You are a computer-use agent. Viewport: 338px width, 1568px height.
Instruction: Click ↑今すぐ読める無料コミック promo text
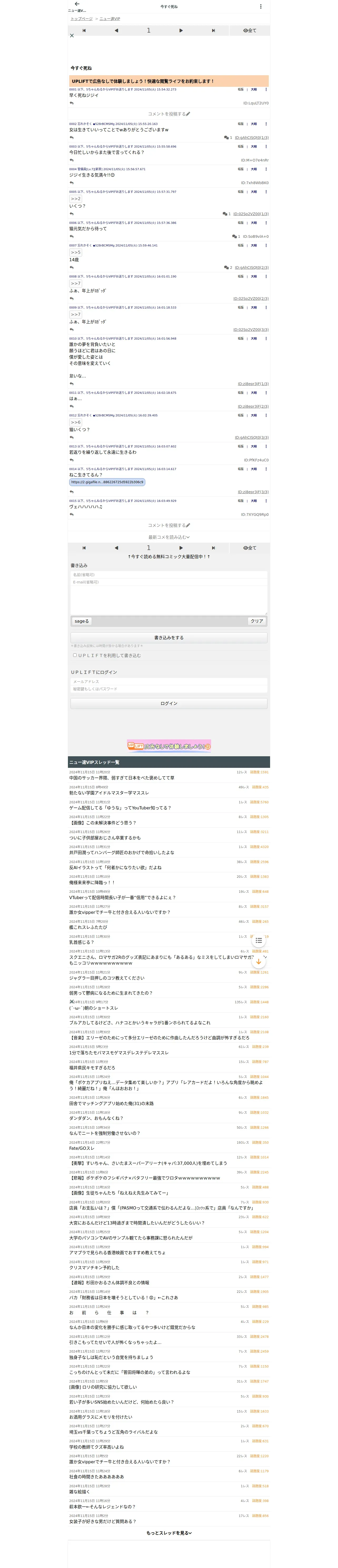[x=169, y=557]
